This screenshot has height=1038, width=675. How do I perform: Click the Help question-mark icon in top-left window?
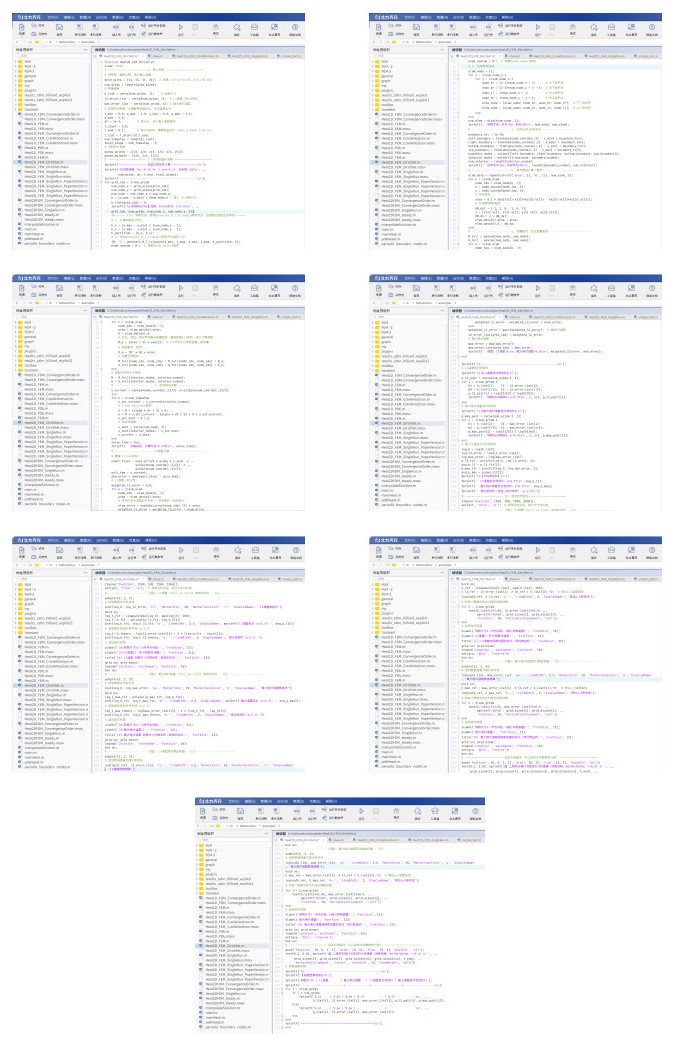coord(295,27)
